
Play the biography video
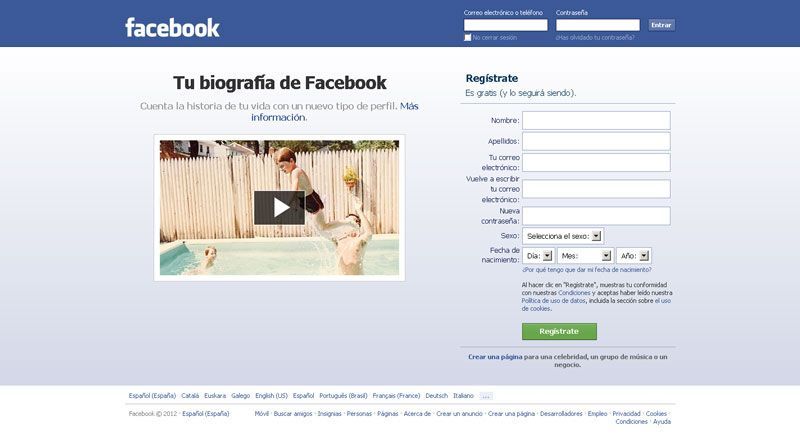[279, 208]
